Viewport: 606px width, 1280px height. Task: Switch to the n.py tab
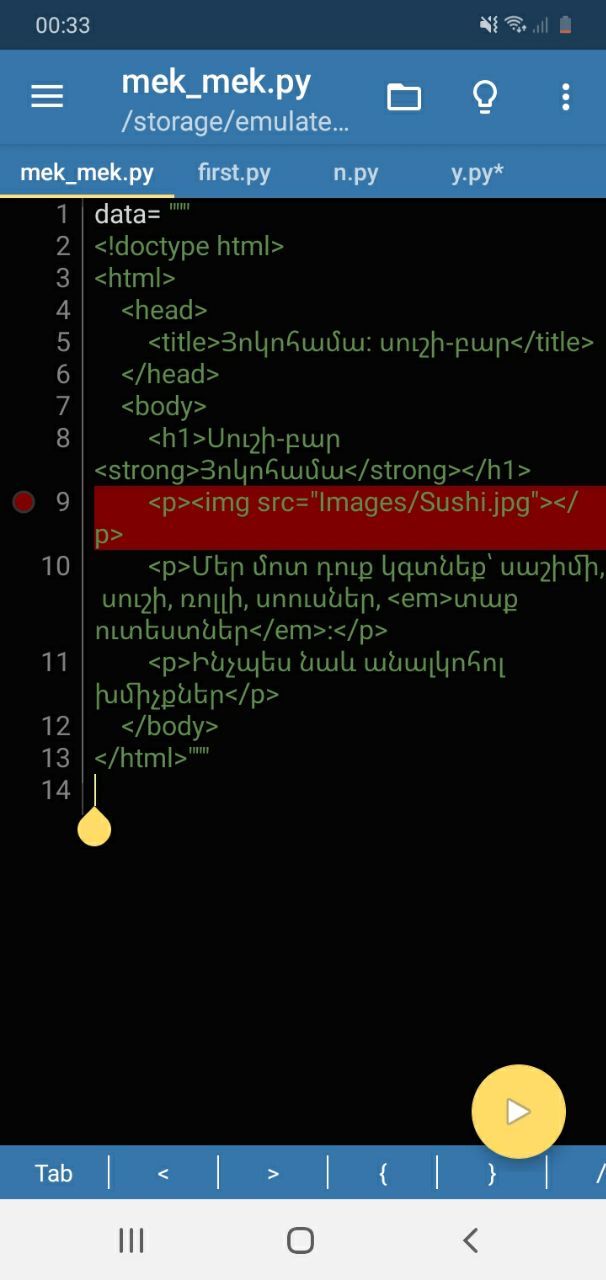click(356, 172)
